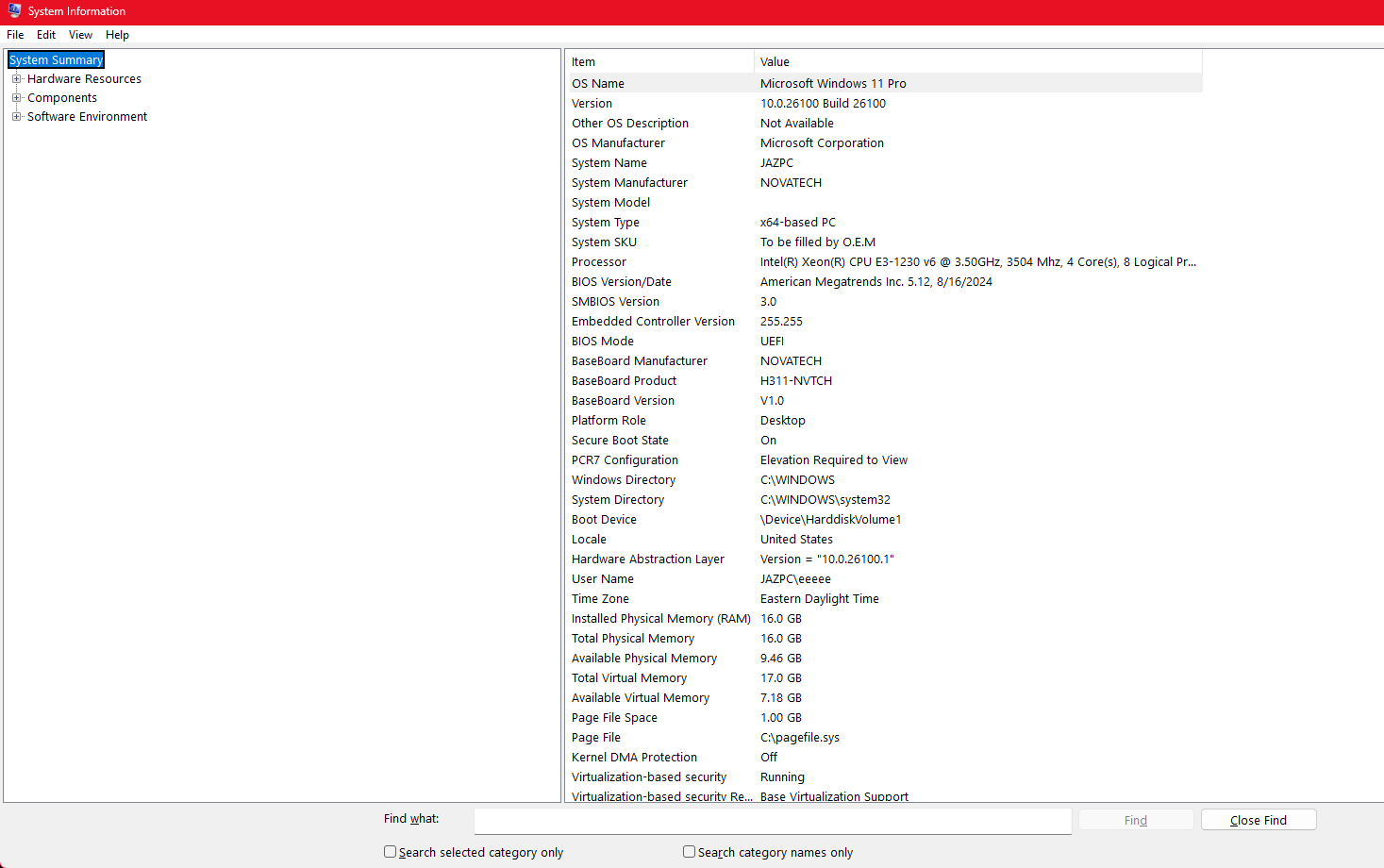
Task: Click the System Information title bar icon
Action: [x=14, y=11]
